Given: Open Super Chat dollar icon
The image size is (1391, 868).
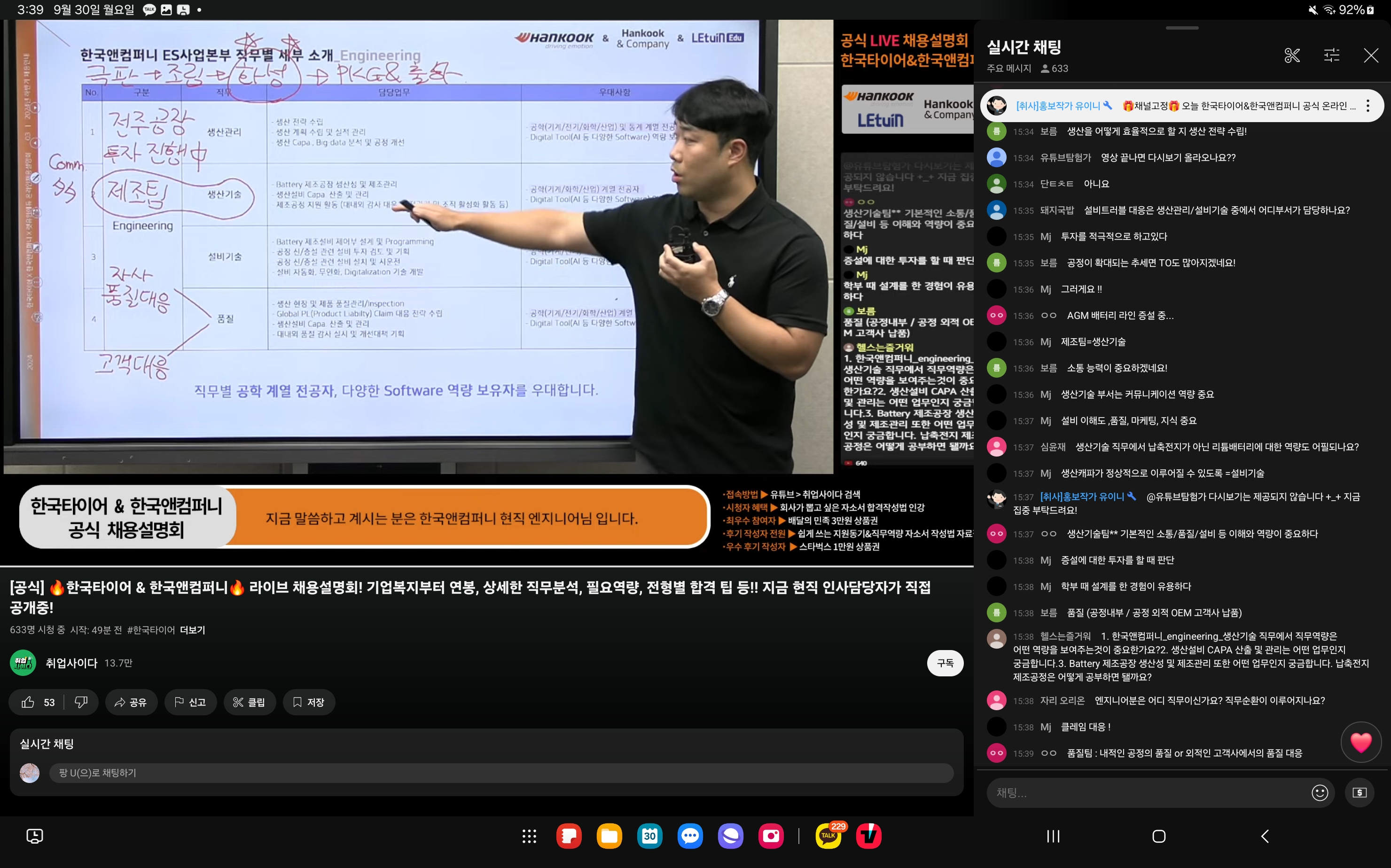Looking at the screenshot, I should (x=1359, y=793).
